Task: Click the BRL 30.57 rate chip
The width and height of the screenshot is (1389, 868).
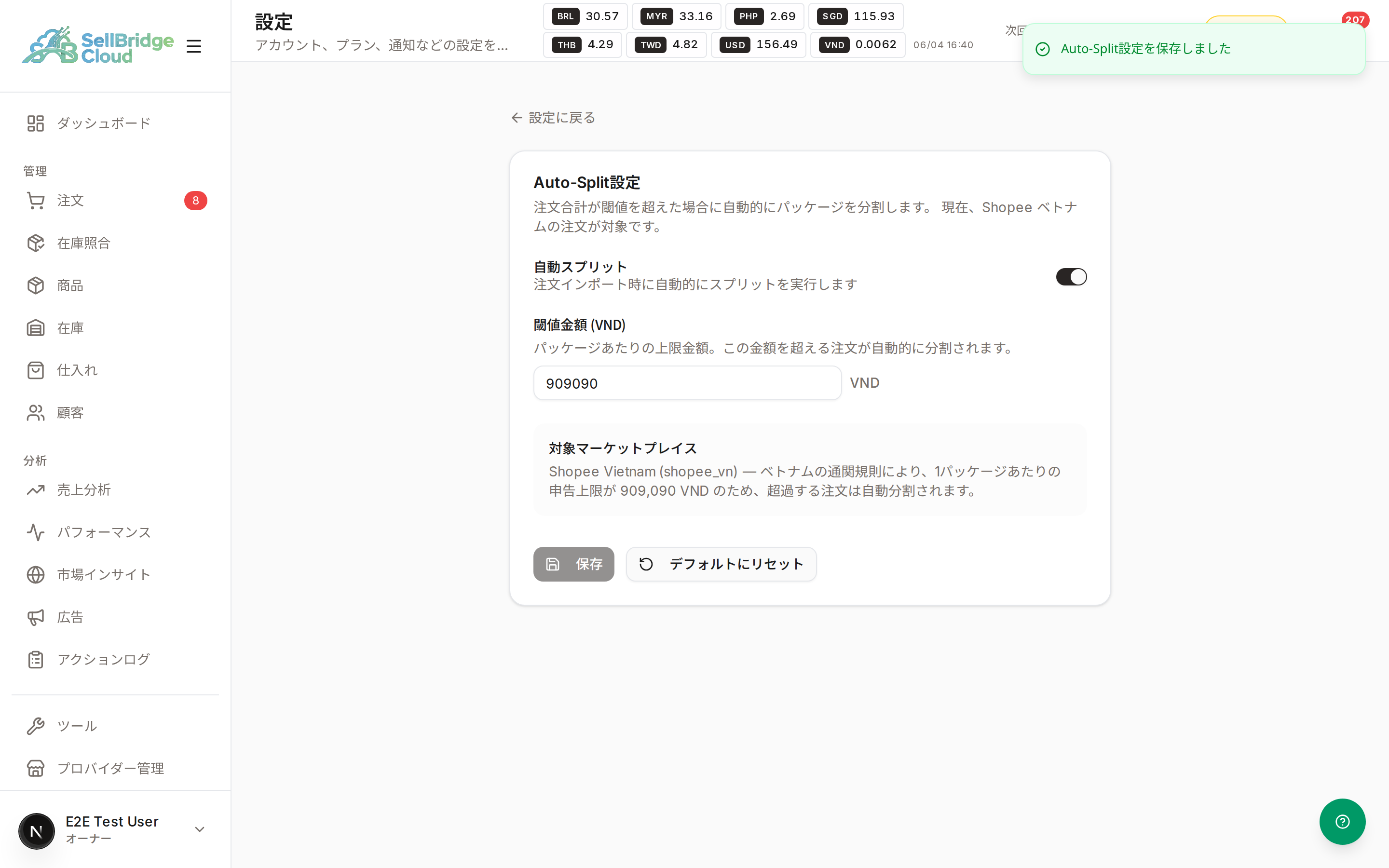Action: [585, 16]
